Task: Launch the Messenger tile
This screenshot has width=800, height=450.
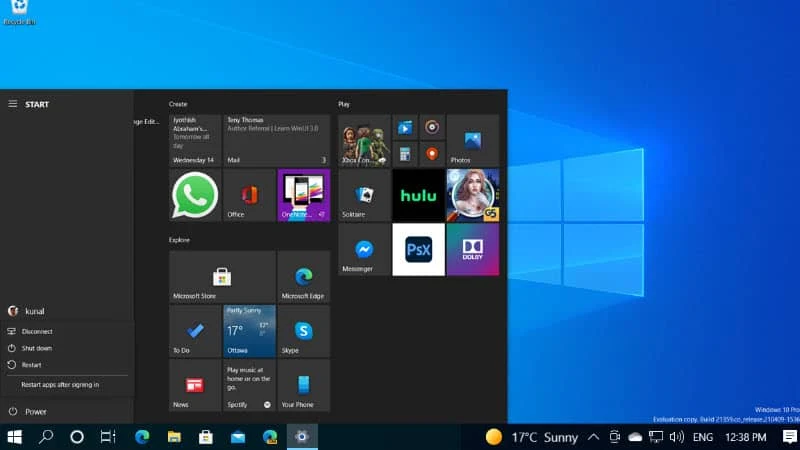Action: coord(364,249)
